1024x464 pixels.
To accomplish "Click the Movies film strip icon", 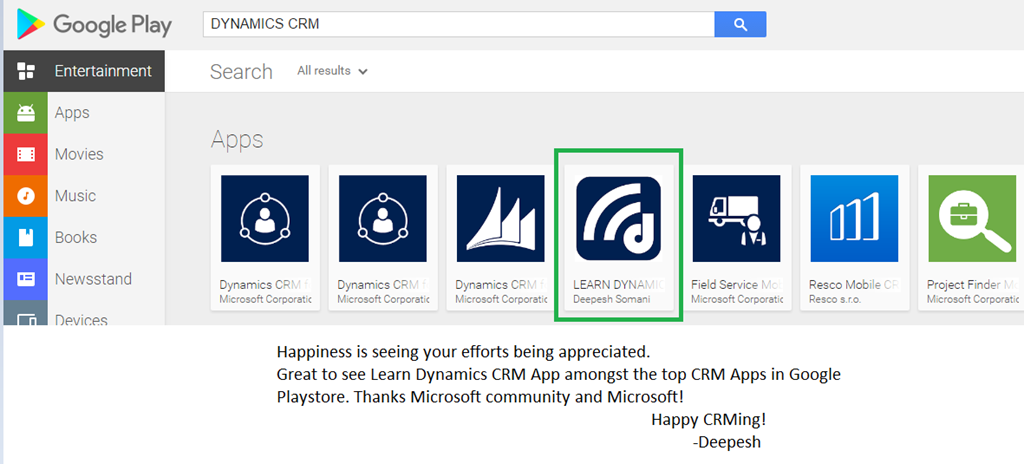I will tap(26, 154).
